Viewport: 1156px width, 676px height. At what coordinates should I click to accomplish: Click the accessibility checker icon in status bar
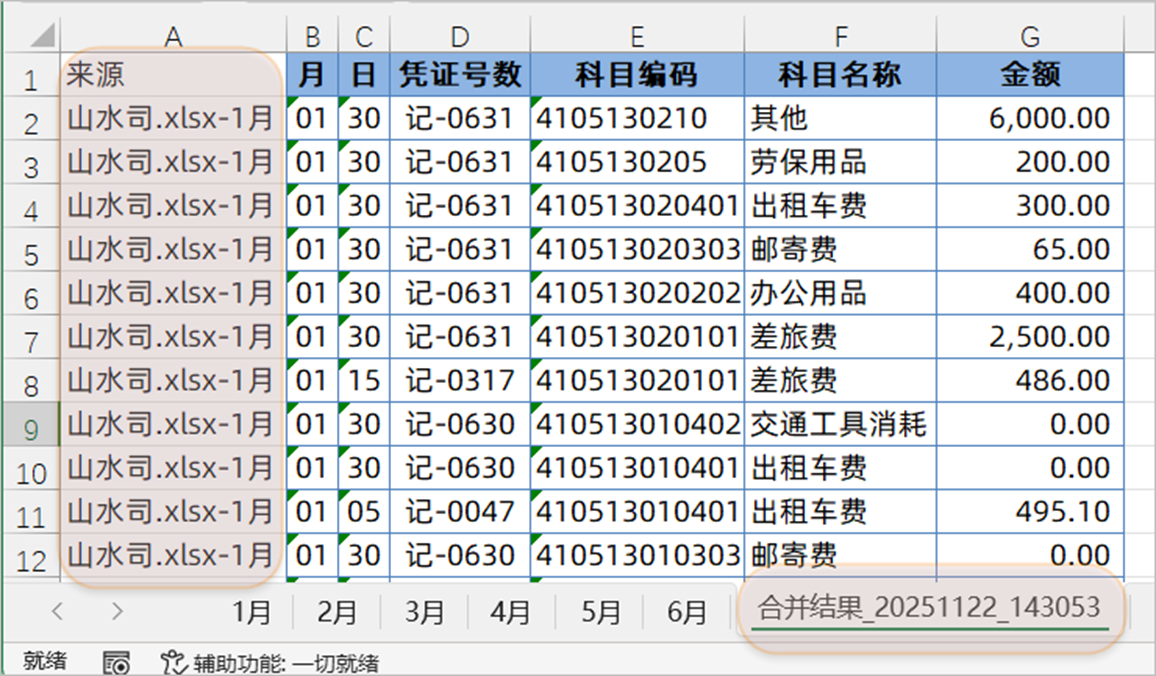pyautogui.click(x=174, y=662)
